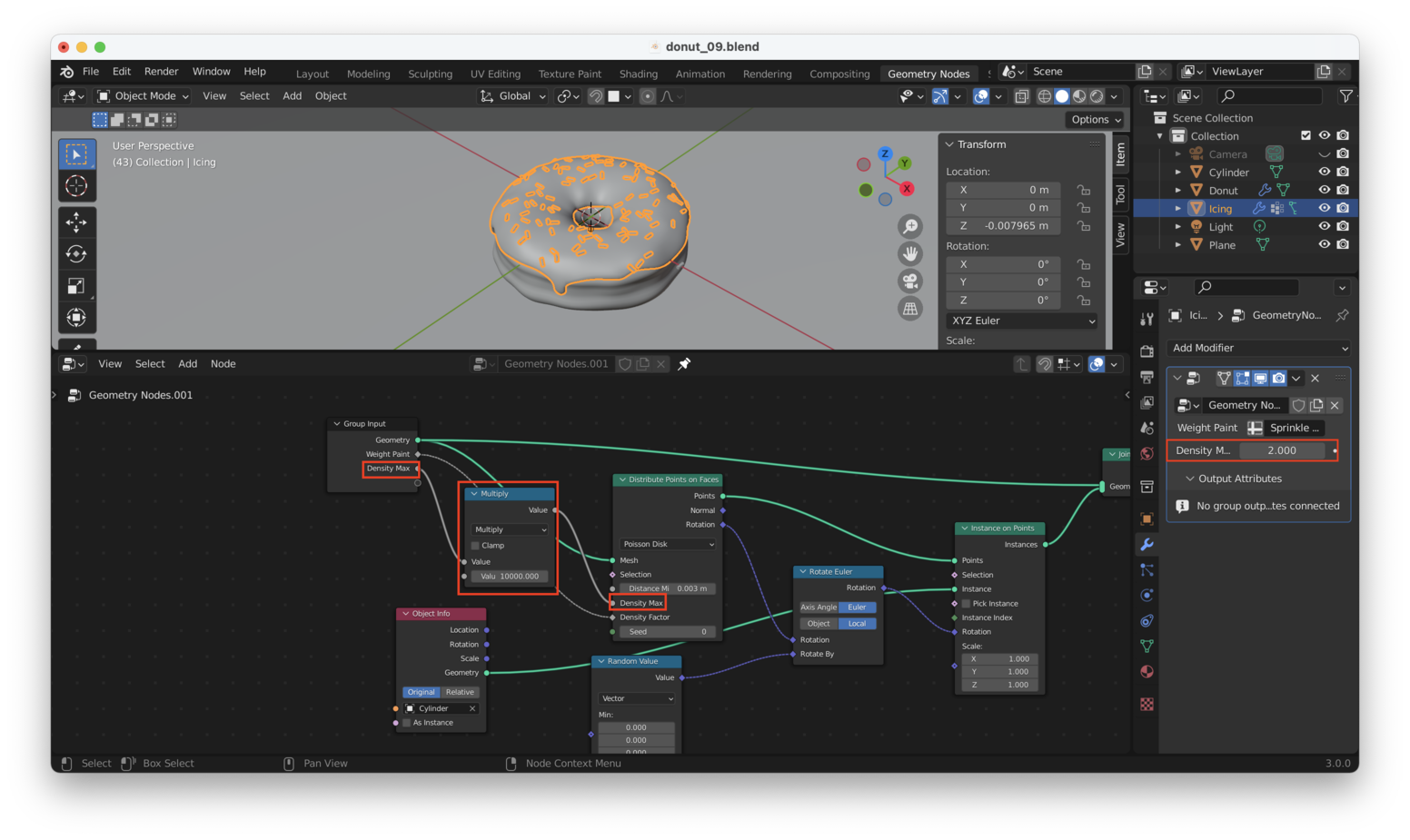Select the Rotate tool in the toolbar
This screenshot has width=1410, height=840.
[77, 253]
